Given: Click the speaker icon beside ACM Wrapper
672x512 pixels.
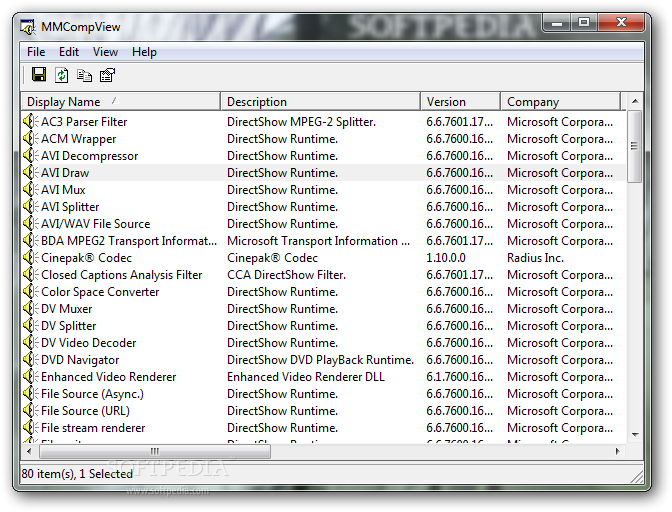Looking at the screenshot, I should coord(31,139).
